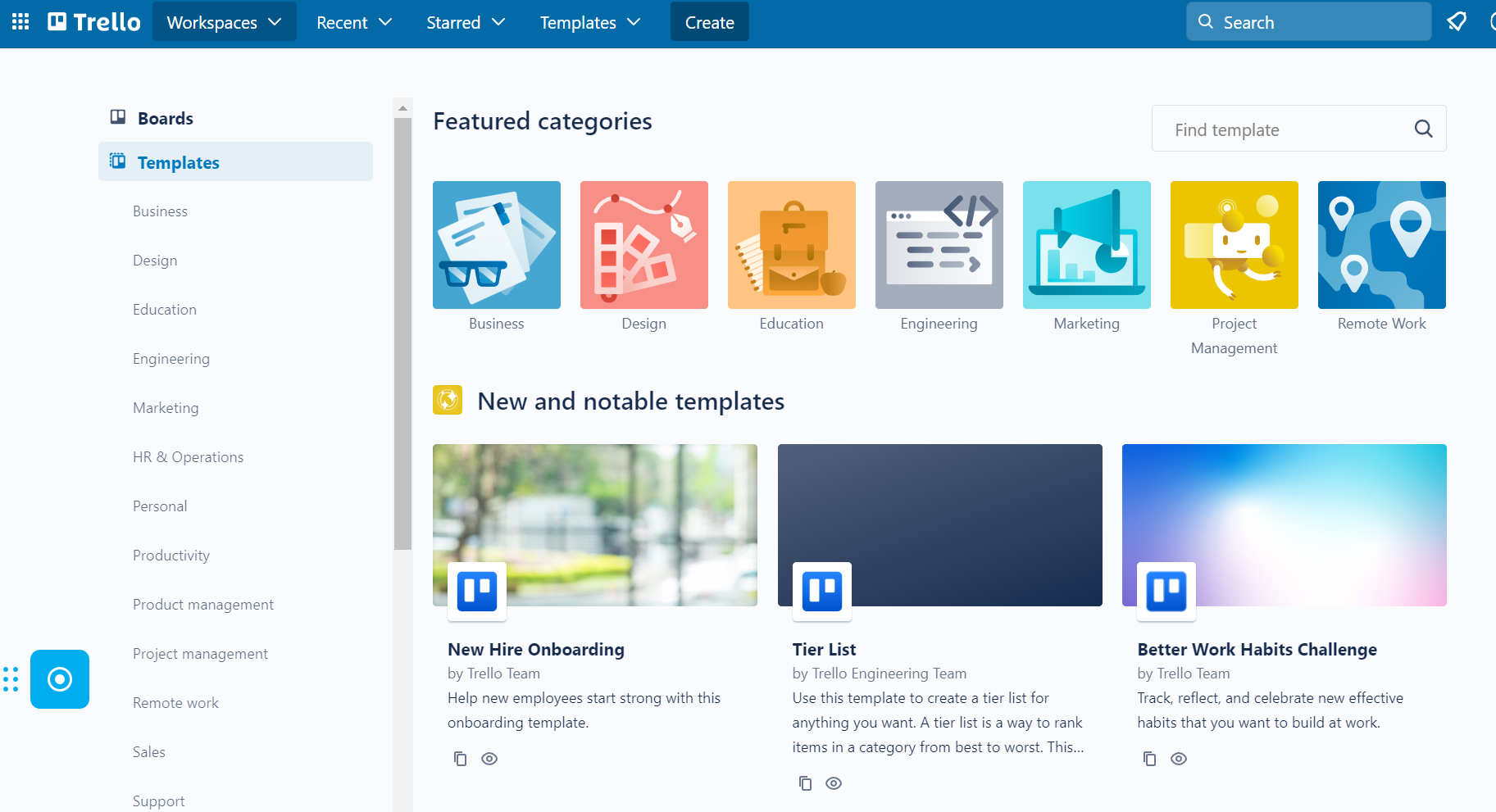The image size is (1496, 812).
Task: Click 'by Trello Engineering Team' text
Action: click(880, 673)
